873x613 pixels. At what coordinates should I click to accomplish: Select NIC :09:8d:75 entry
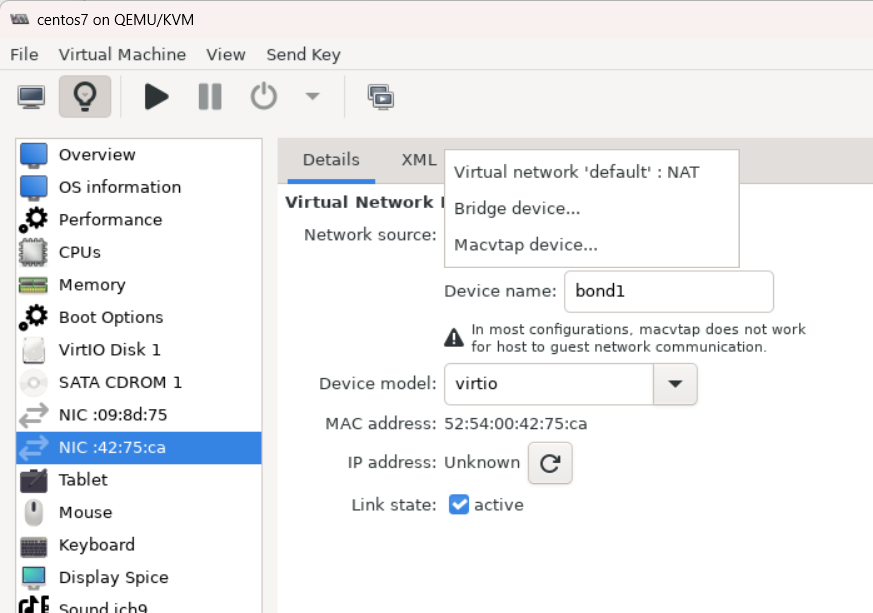[x=139, y=415]
